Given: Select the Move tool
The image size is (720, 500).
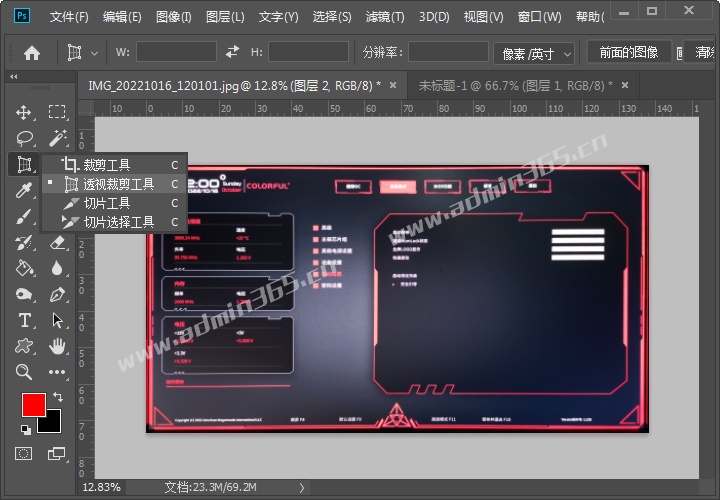Looking at the screenshot, I should [23, 112].
